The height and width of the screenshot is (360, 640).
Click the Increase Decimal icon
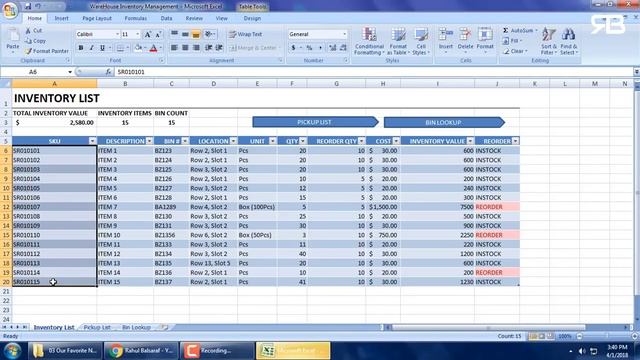(332, 48)
